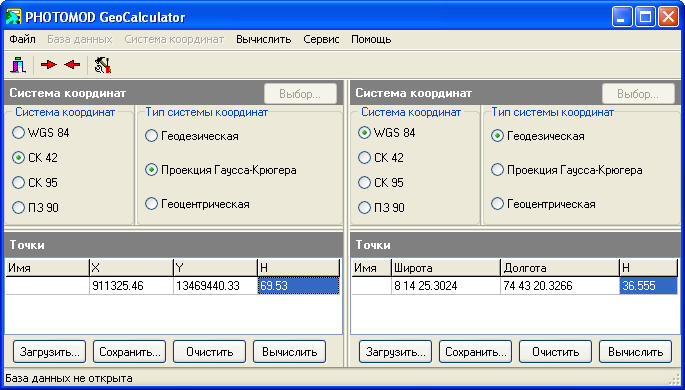Click the Широта cell 8 14 25.3024
685x390 pixels.
point(446,286)
